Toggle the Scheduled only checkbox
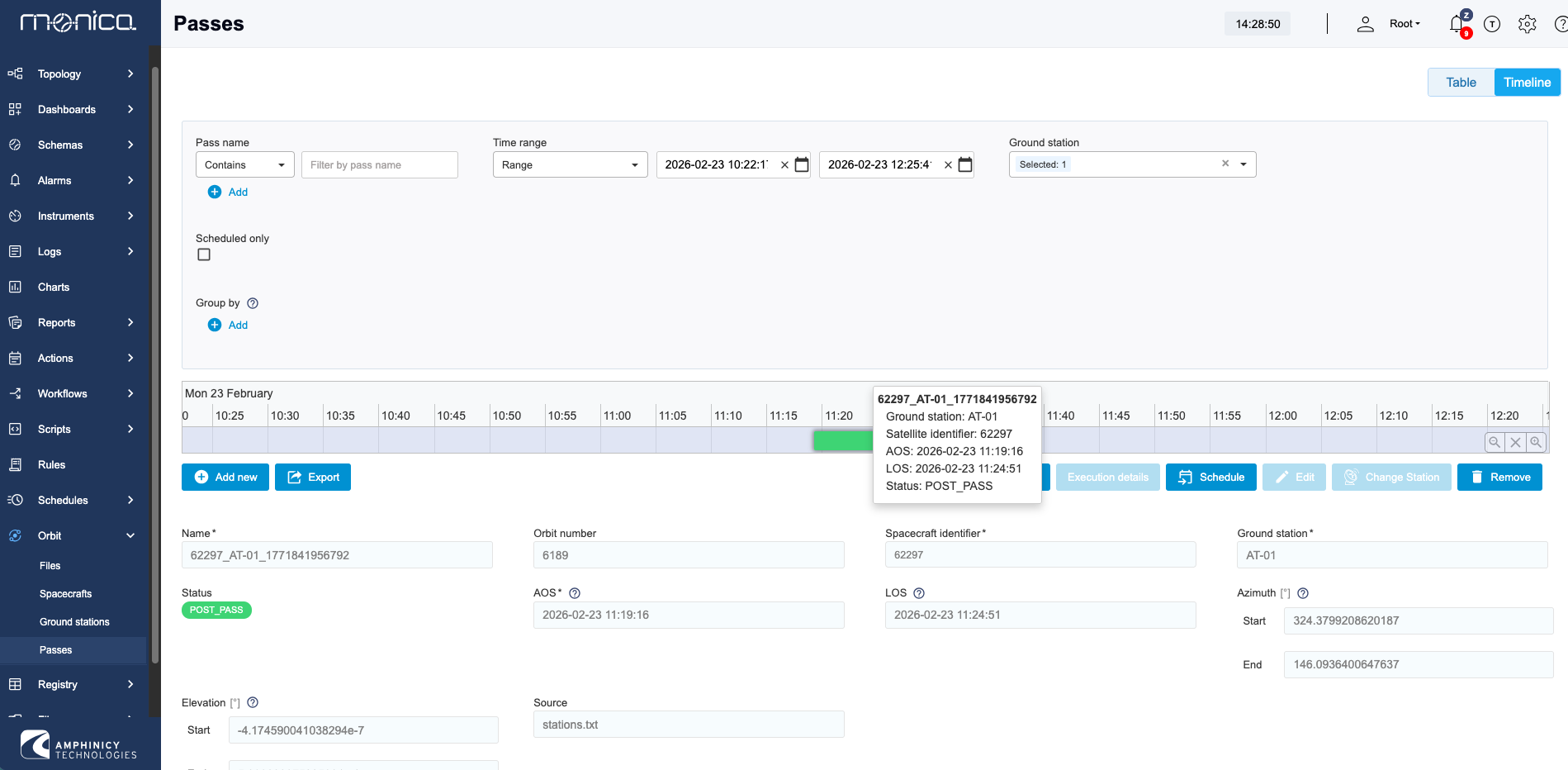This screenshot has width=1568, height=770. click(204, 254)
